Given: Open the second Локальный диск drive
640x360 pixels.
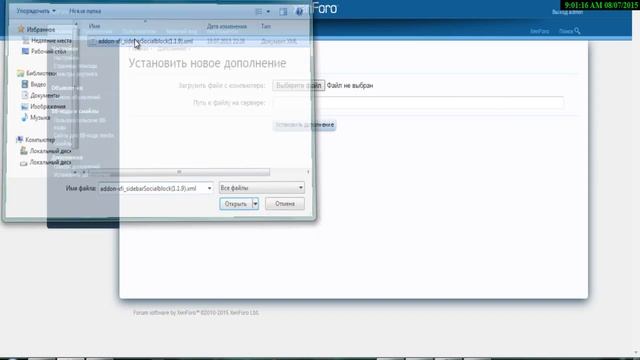Looking at the screenshot, I should coord(46,162).
